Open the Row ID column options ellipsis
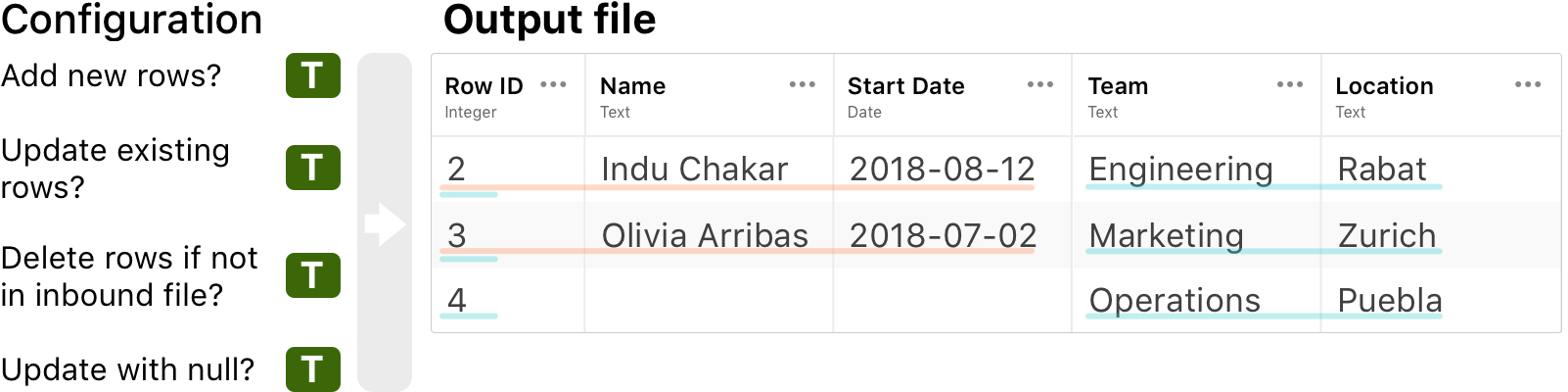The width and height of the screenshot is (1568, 392). (x=553, y=84)
